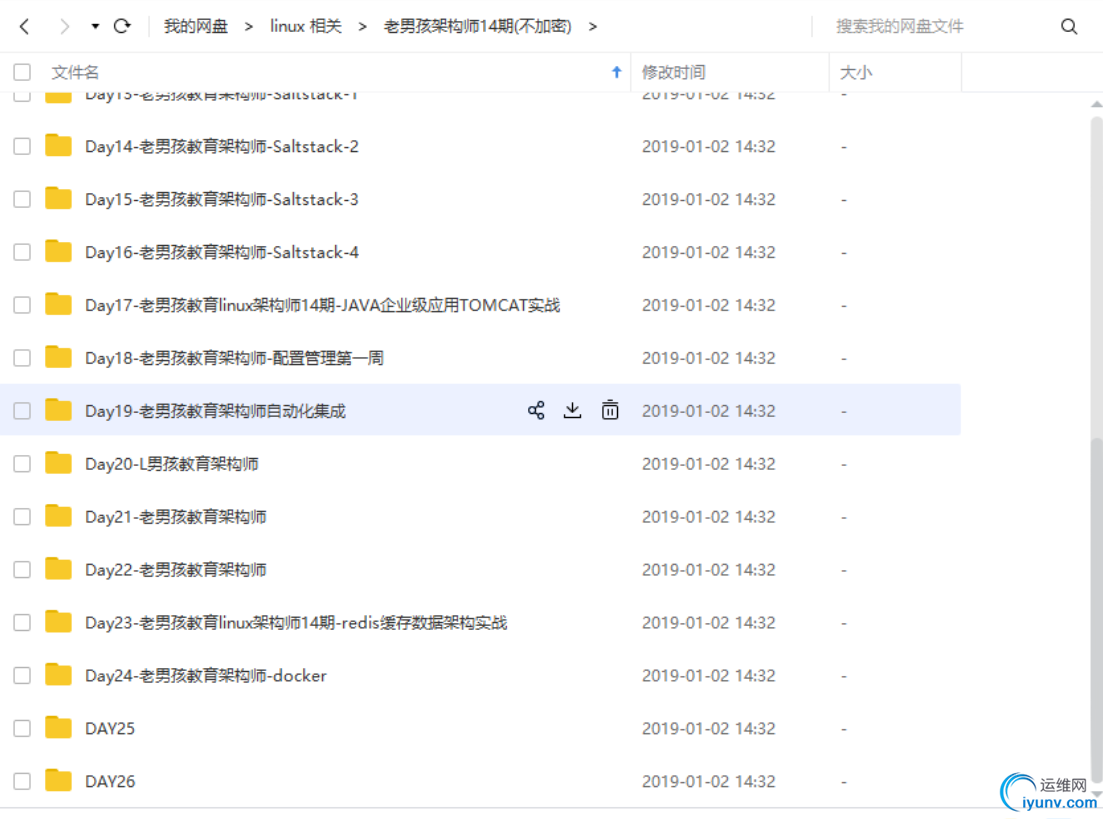Click the Day14 Saltstack-2 folder icon
This screenshot has height=819, width=1103.
(58, 146)
